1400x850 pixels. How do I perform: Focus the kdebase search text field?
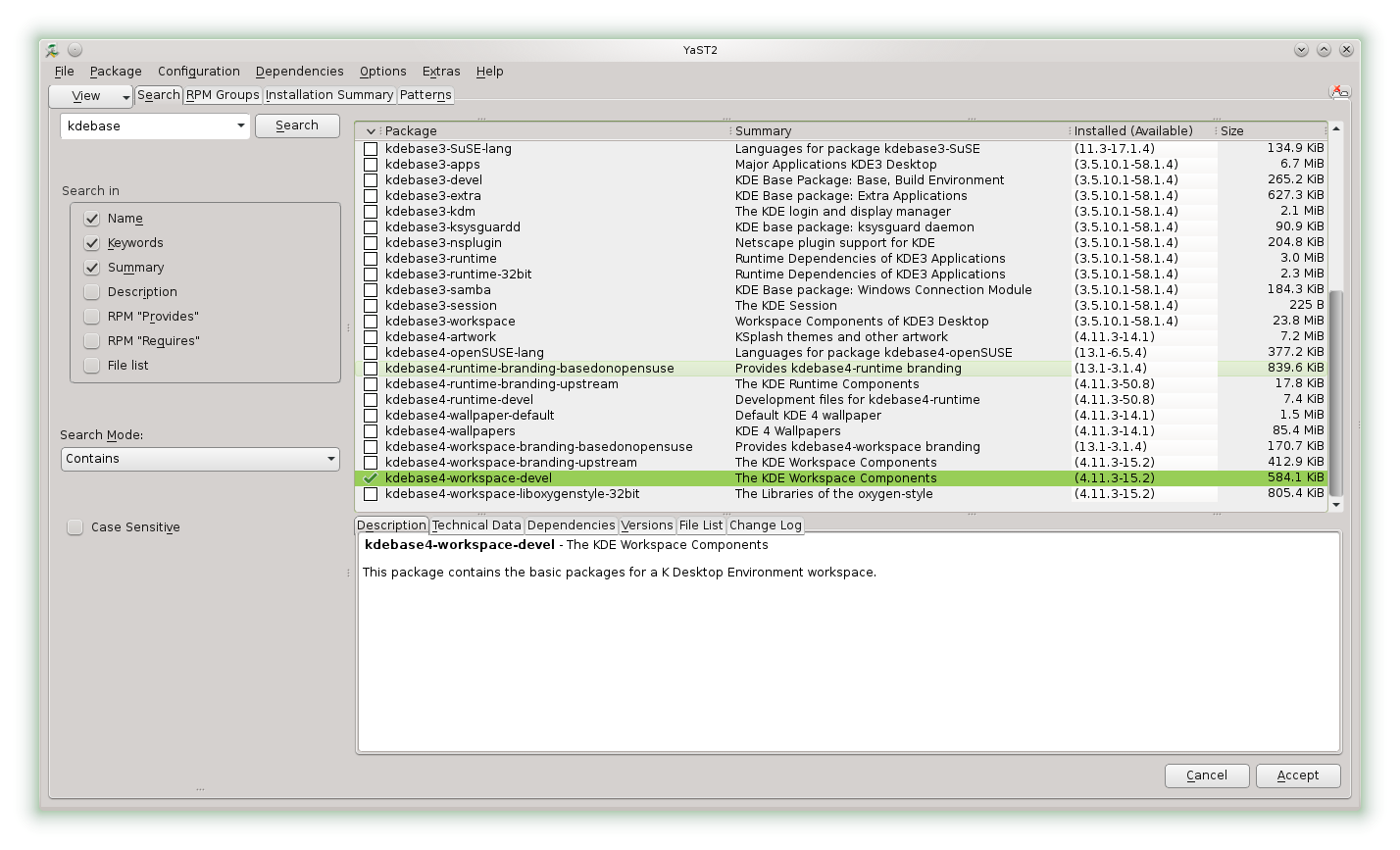point(147,126)
